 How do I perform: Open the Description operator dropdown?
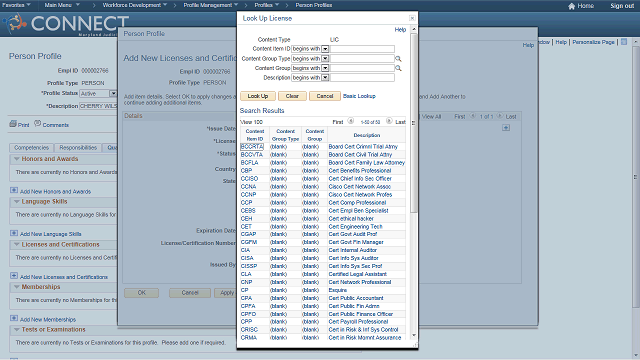325,78
